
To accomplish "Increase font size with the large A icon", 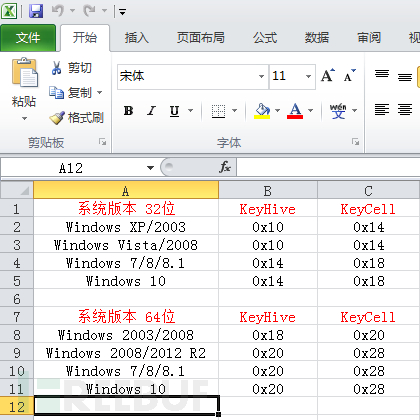I will 328,76.
